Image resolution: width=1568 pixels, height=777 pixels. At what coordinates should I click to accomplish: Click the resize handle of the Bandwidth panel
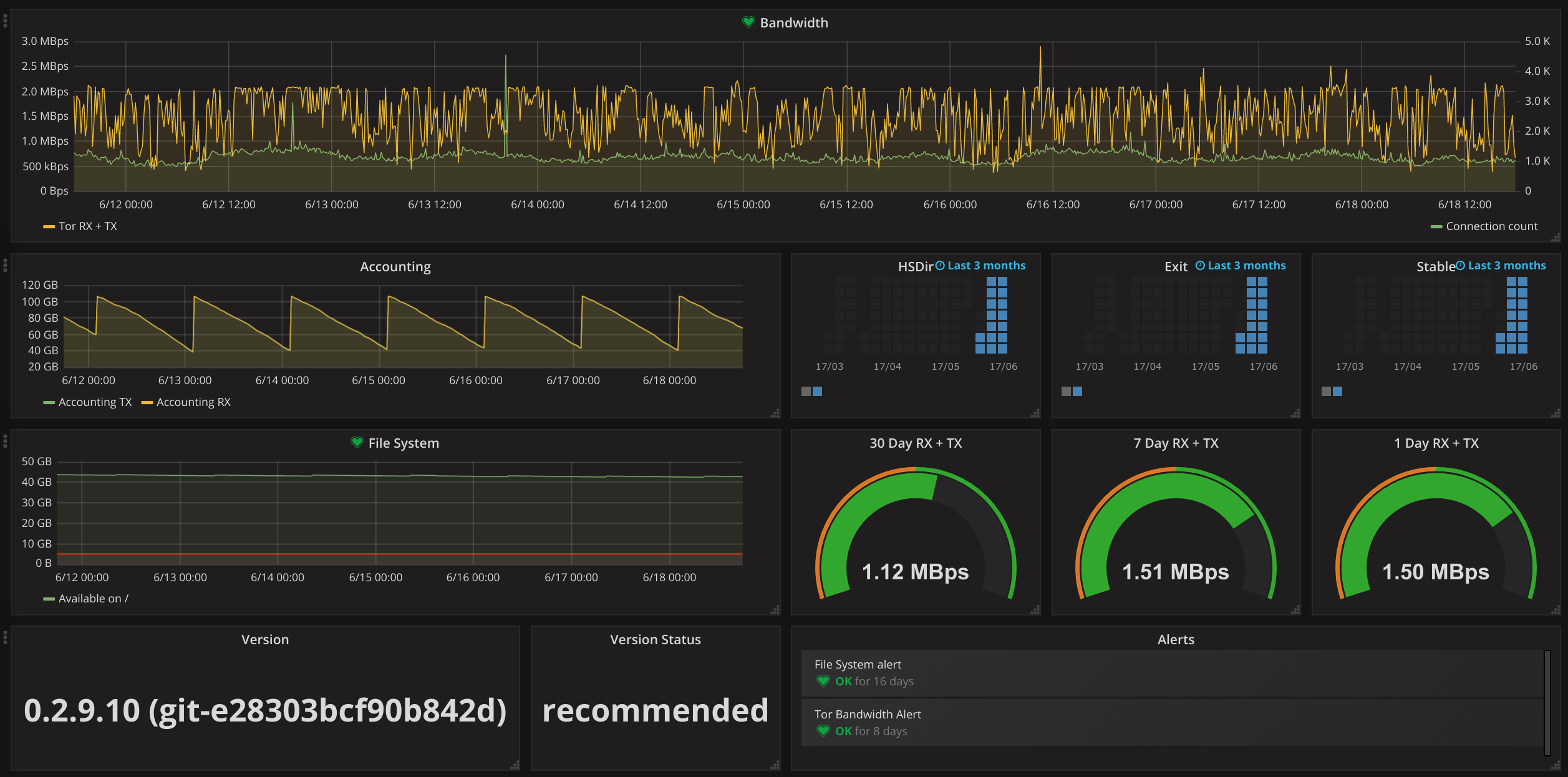1556,238
